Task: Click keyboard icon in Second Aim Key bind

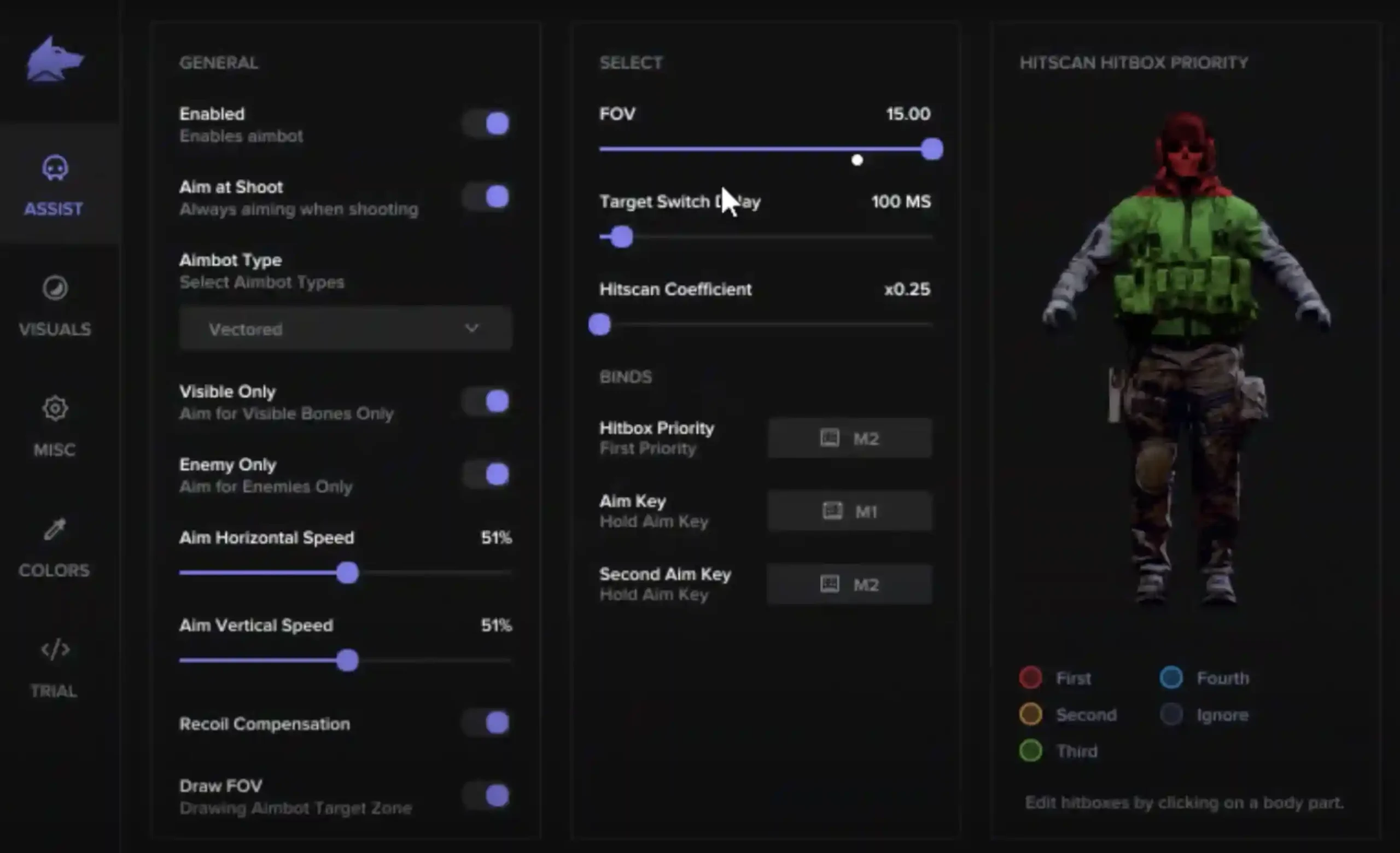Action: (x=830, y=585)
